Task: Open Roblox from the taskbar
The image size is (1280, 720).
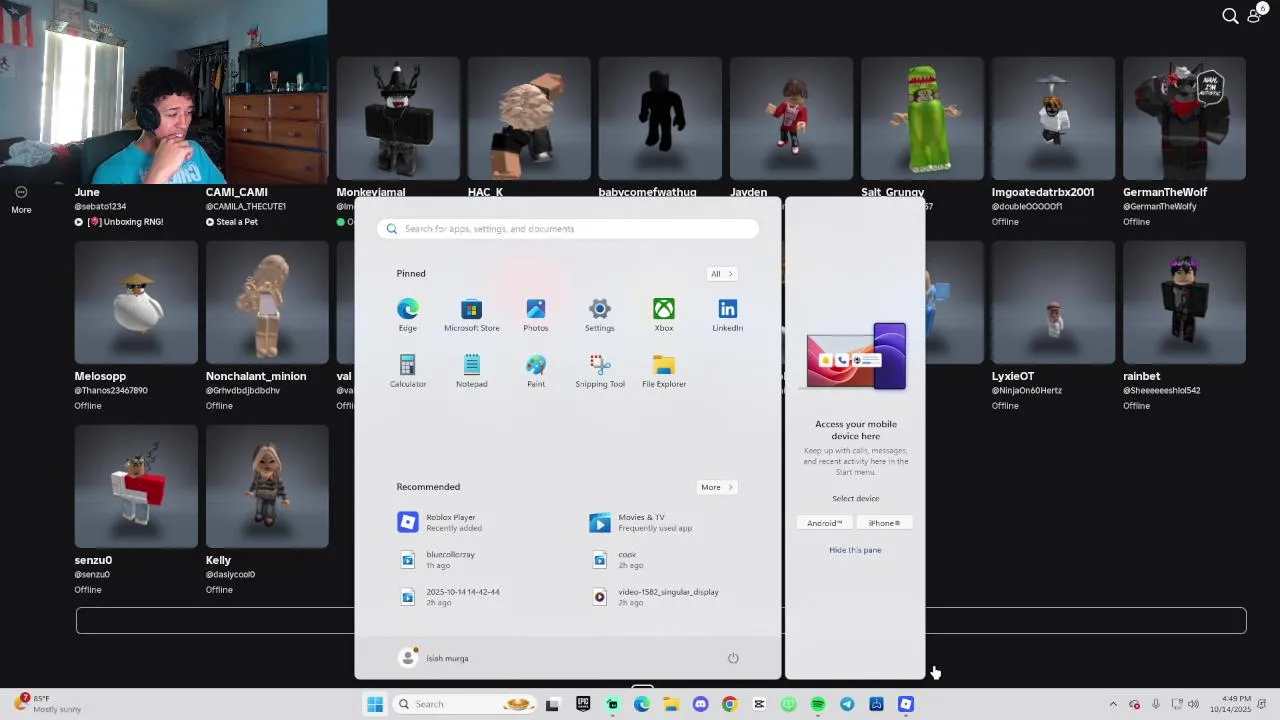Action: 905,704
